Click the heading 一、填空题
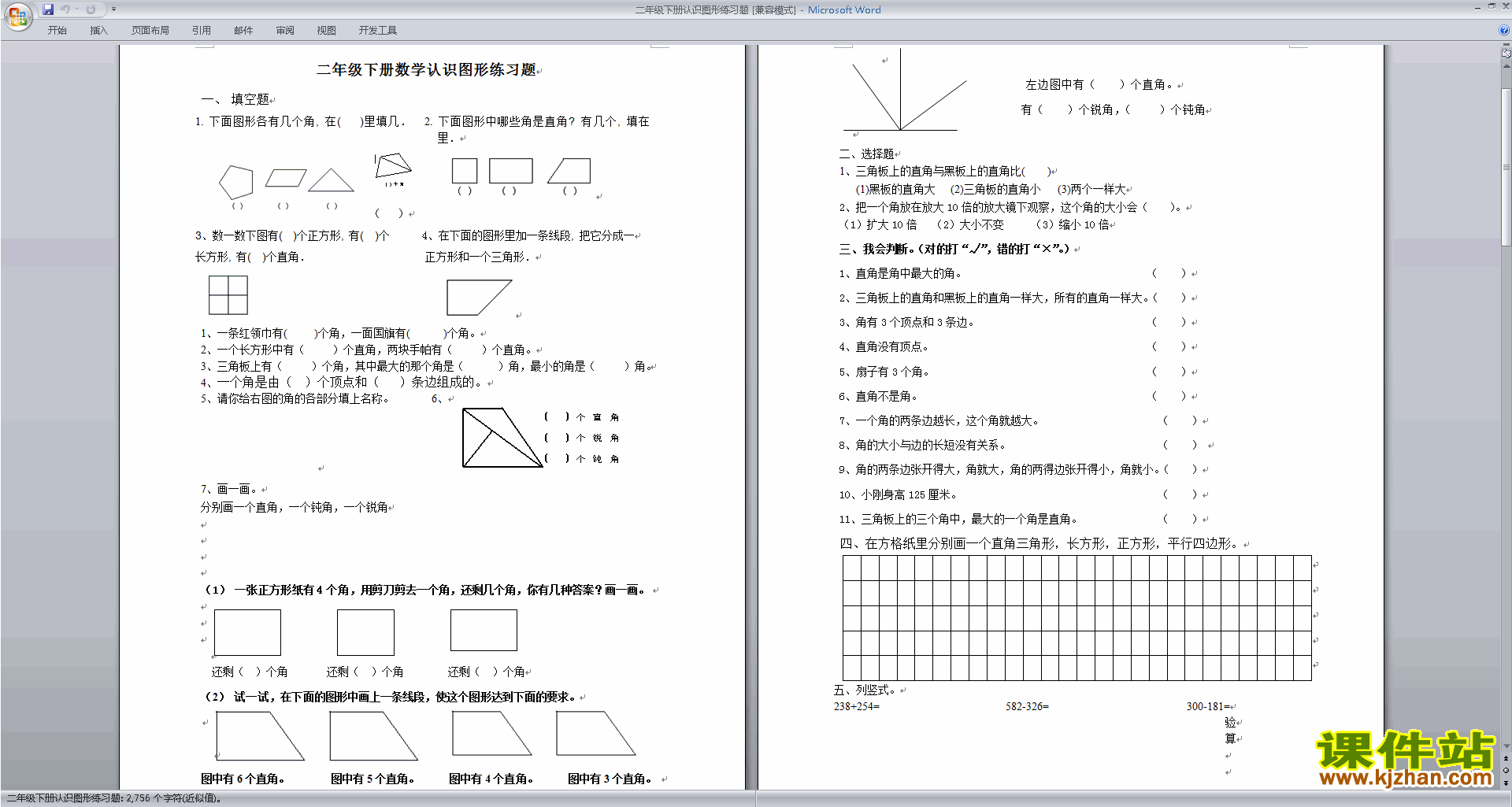Screen dimensions: 1512x807 point(235,99)
